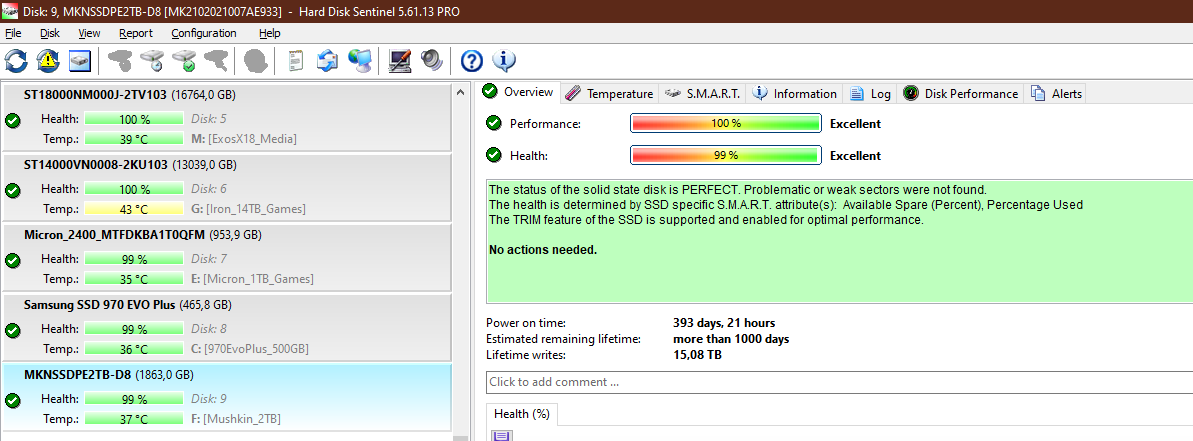1193x441 pixels.
Task: Select the Samsung SSD 970 EVO Plus entry
Action: pos(227,328)
